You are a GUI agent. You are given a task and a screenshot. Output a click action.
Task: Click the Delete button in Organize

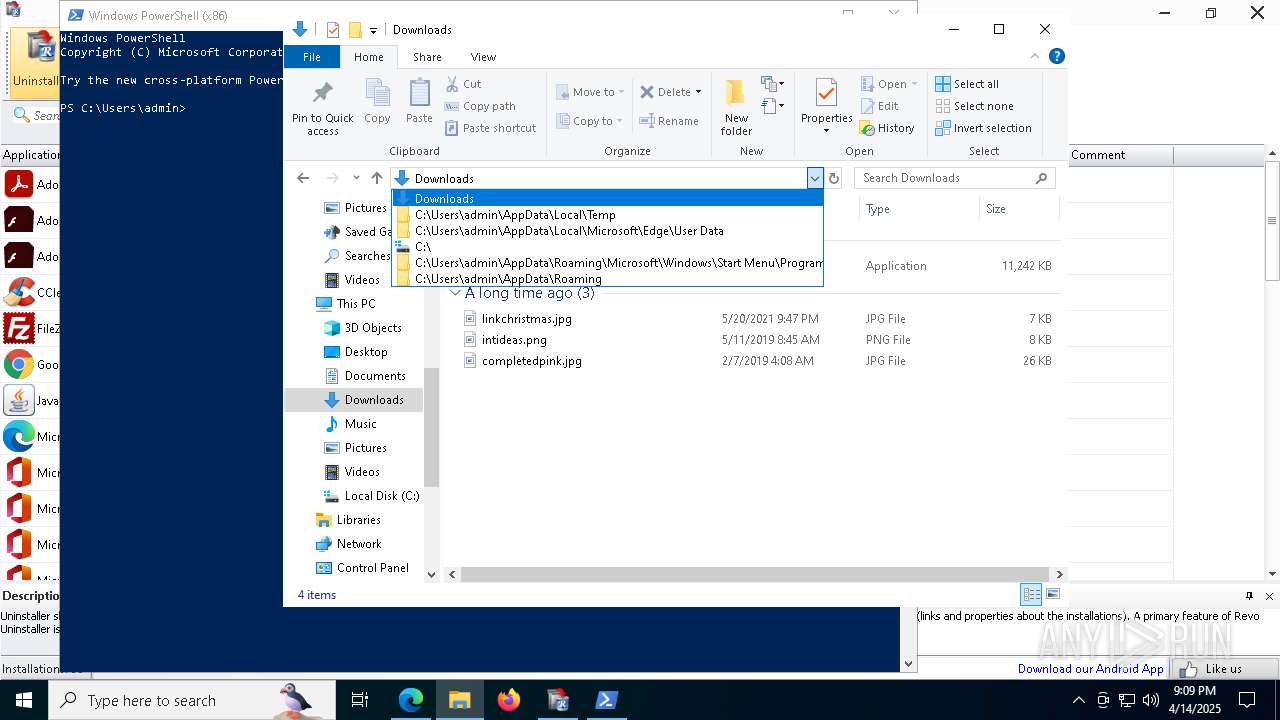[670, 92]
